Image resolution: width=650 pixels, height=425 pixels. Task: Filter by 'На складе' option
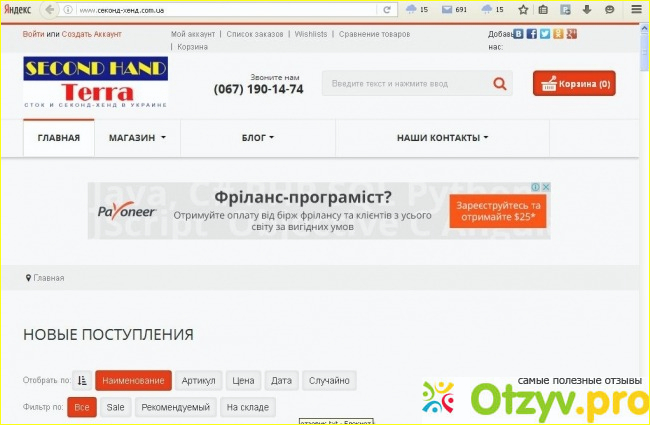tap(246, 408)
